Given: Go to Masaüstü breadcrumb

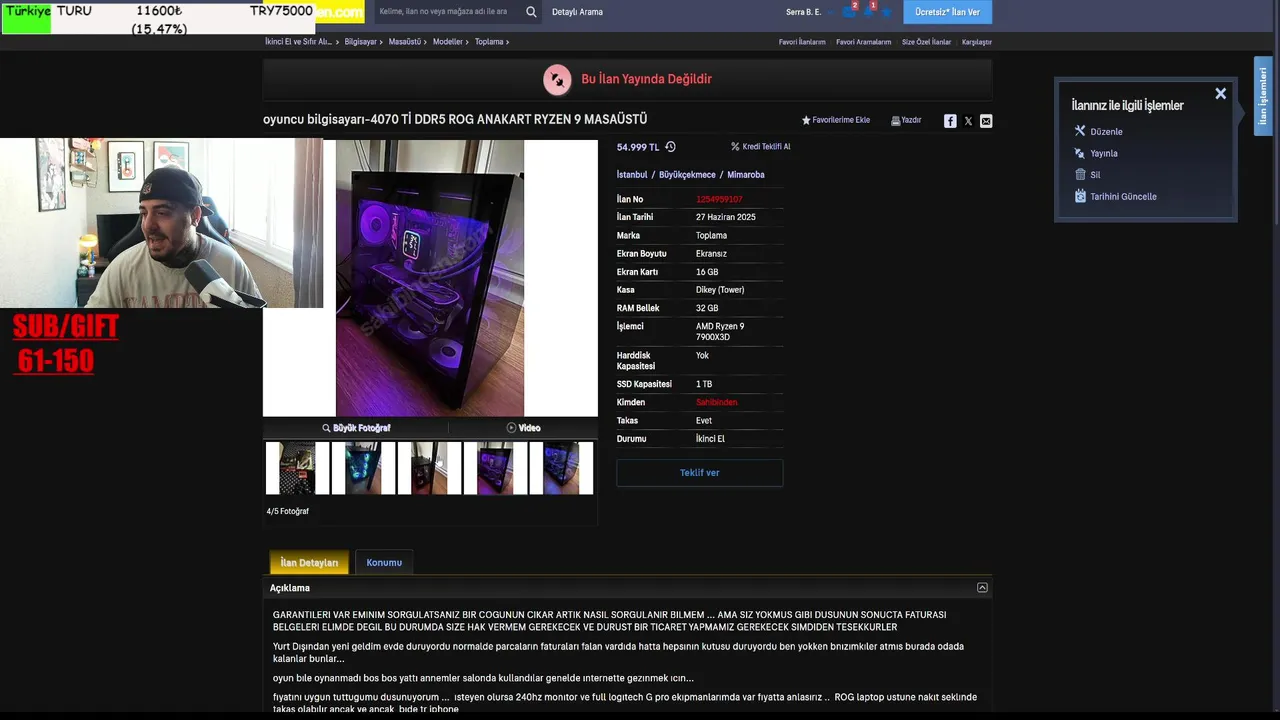Looking at the screenshot, I should pyautogui.click(x=405, y=42).
